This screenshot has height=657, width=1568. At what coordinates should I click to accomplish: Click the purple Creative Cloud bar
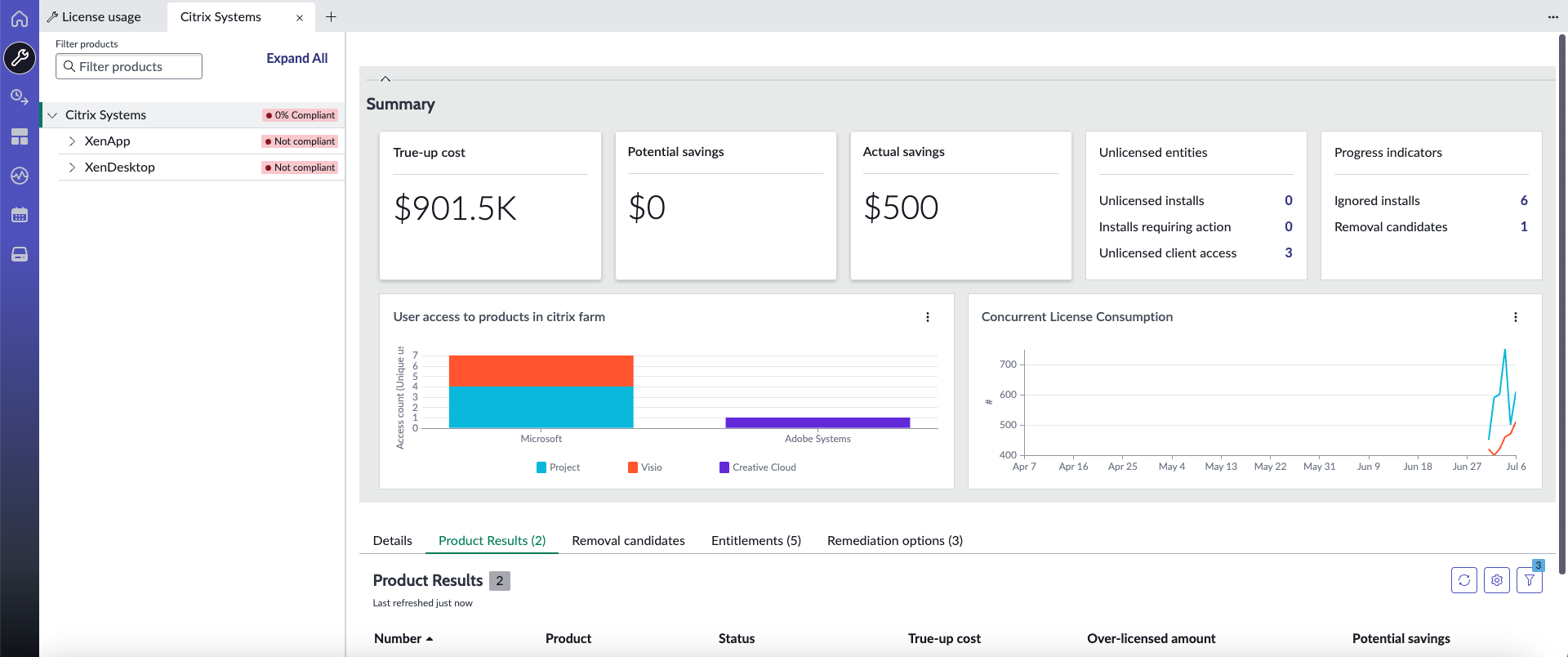click(817, 422)
